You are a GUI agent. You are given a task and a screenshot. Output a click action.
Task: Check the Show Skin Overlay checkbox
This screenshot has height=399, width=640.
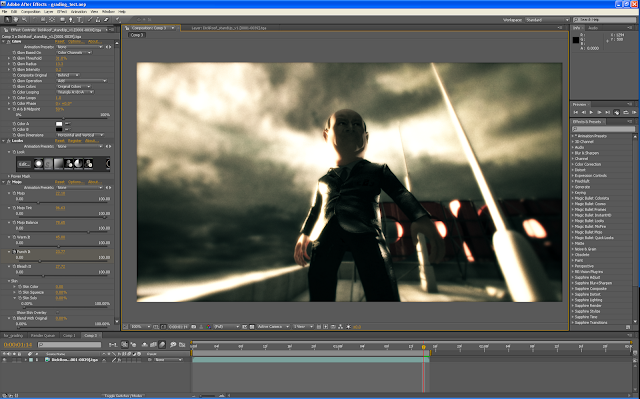point(57,313)
